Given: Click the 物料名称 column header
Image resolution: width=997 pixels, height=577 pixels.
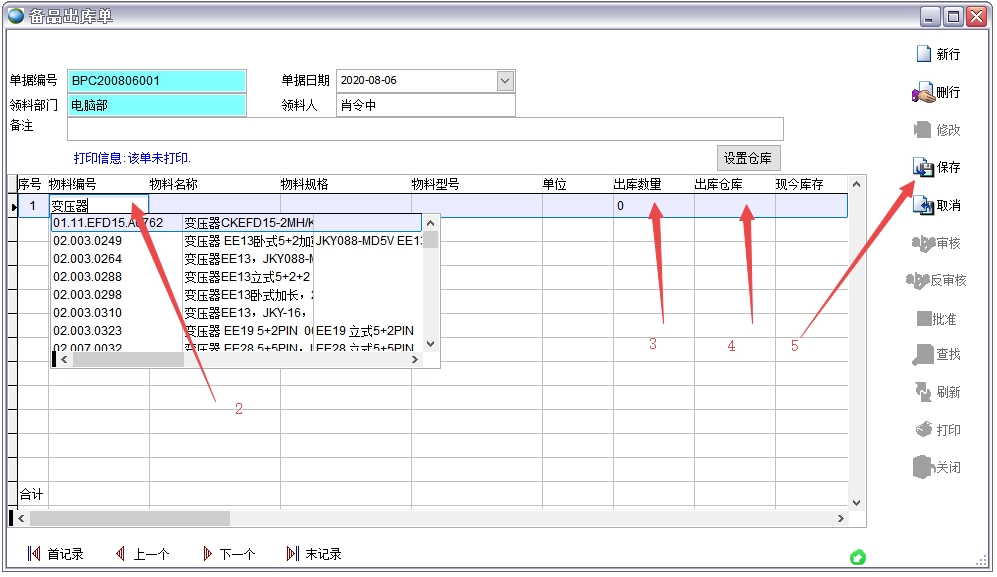Looking at the screenshot, I should click(x=174, y=184).
